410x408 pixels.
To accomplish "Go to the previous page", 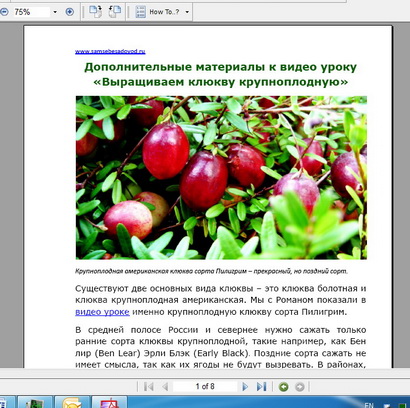I will 165,387.
